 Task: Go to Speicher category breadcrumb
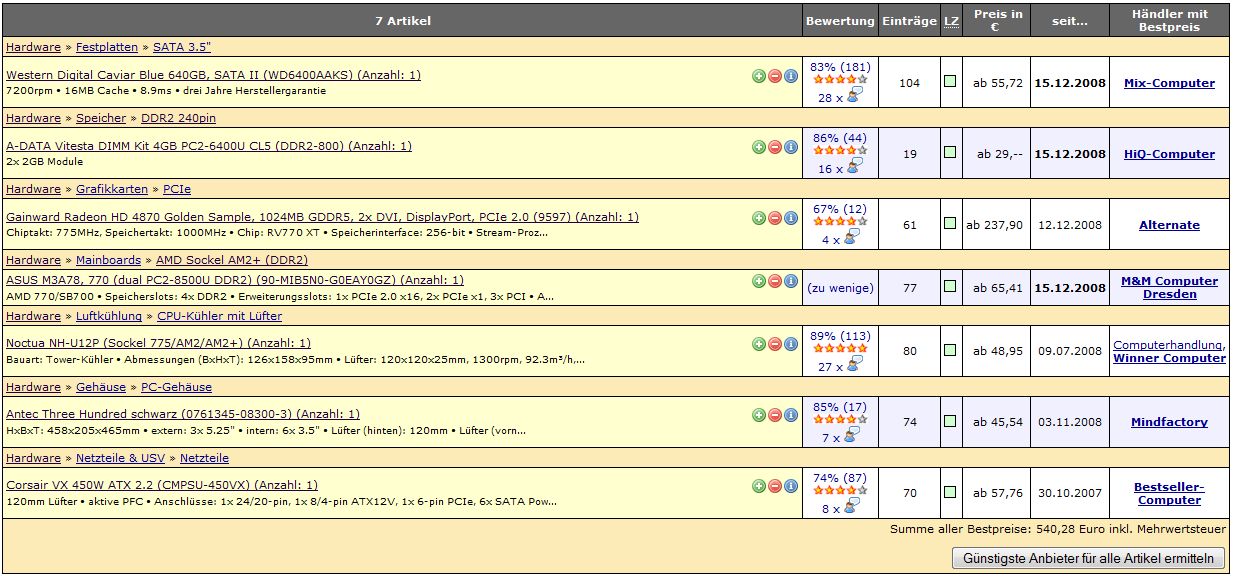click(x=101, y=118)
